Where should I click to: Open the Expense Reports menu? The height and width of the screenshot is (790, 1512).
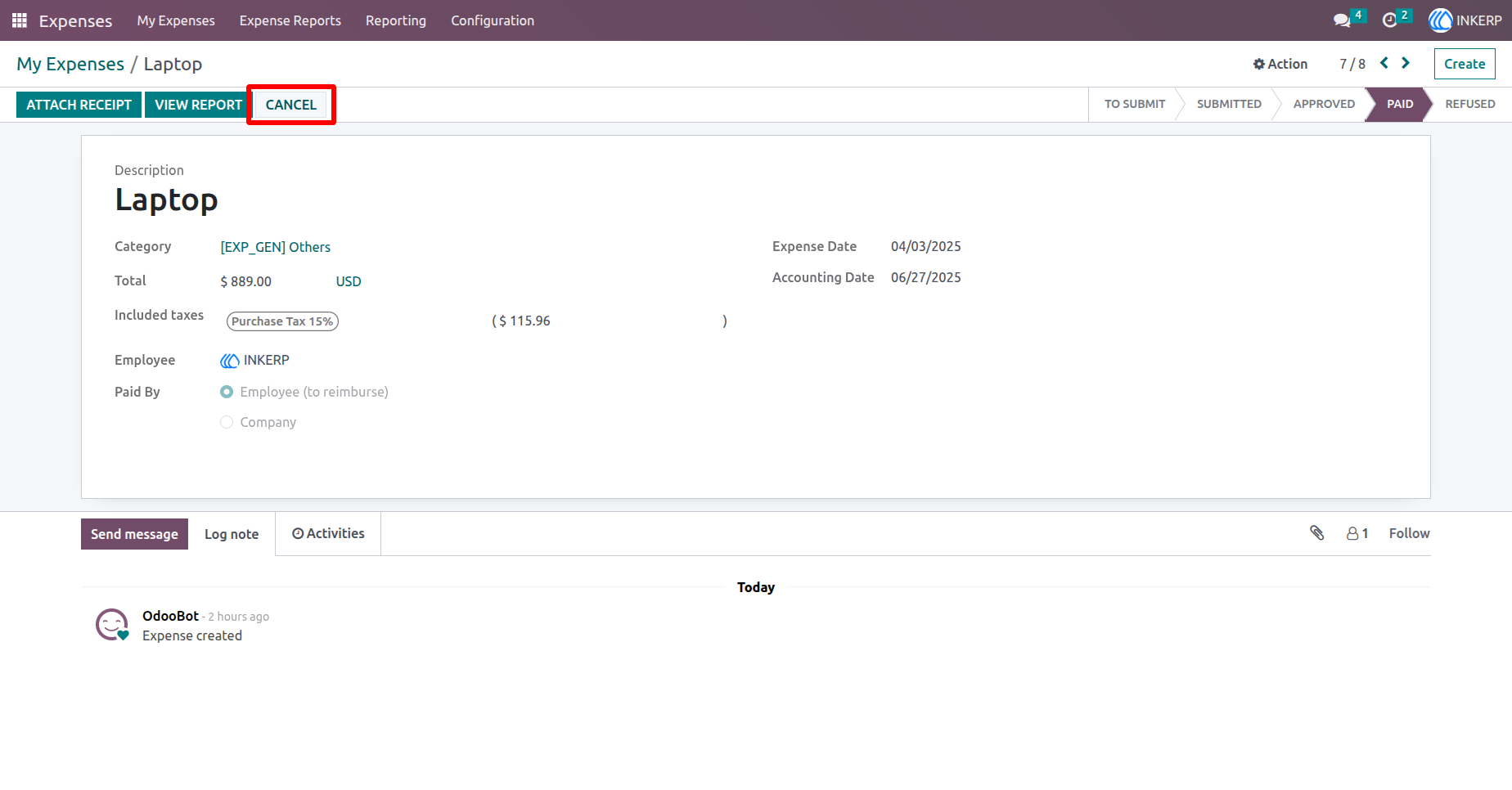(x=290, y=20)
